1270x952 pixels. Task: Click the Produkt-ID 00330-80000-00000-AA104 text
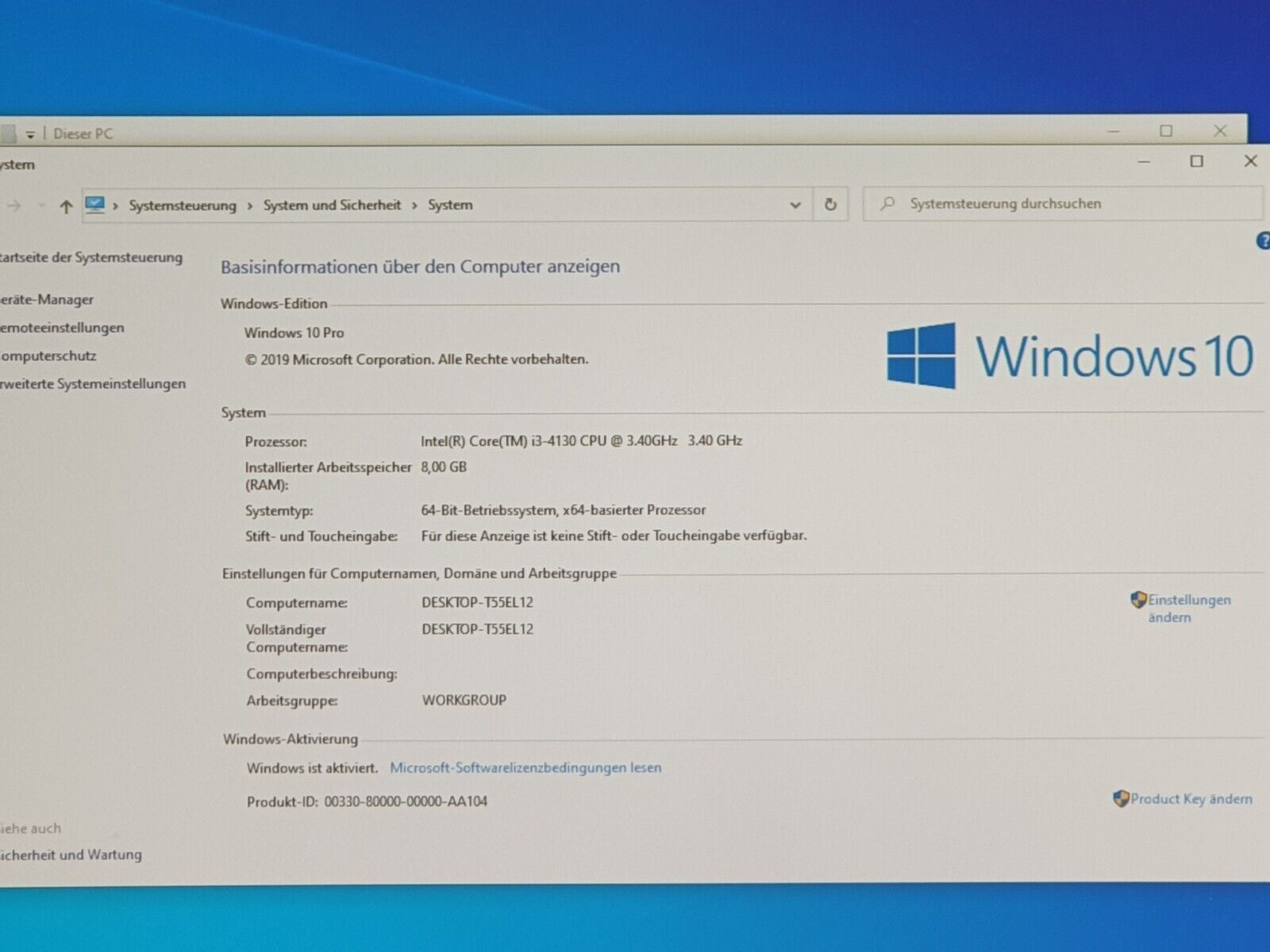367,801
